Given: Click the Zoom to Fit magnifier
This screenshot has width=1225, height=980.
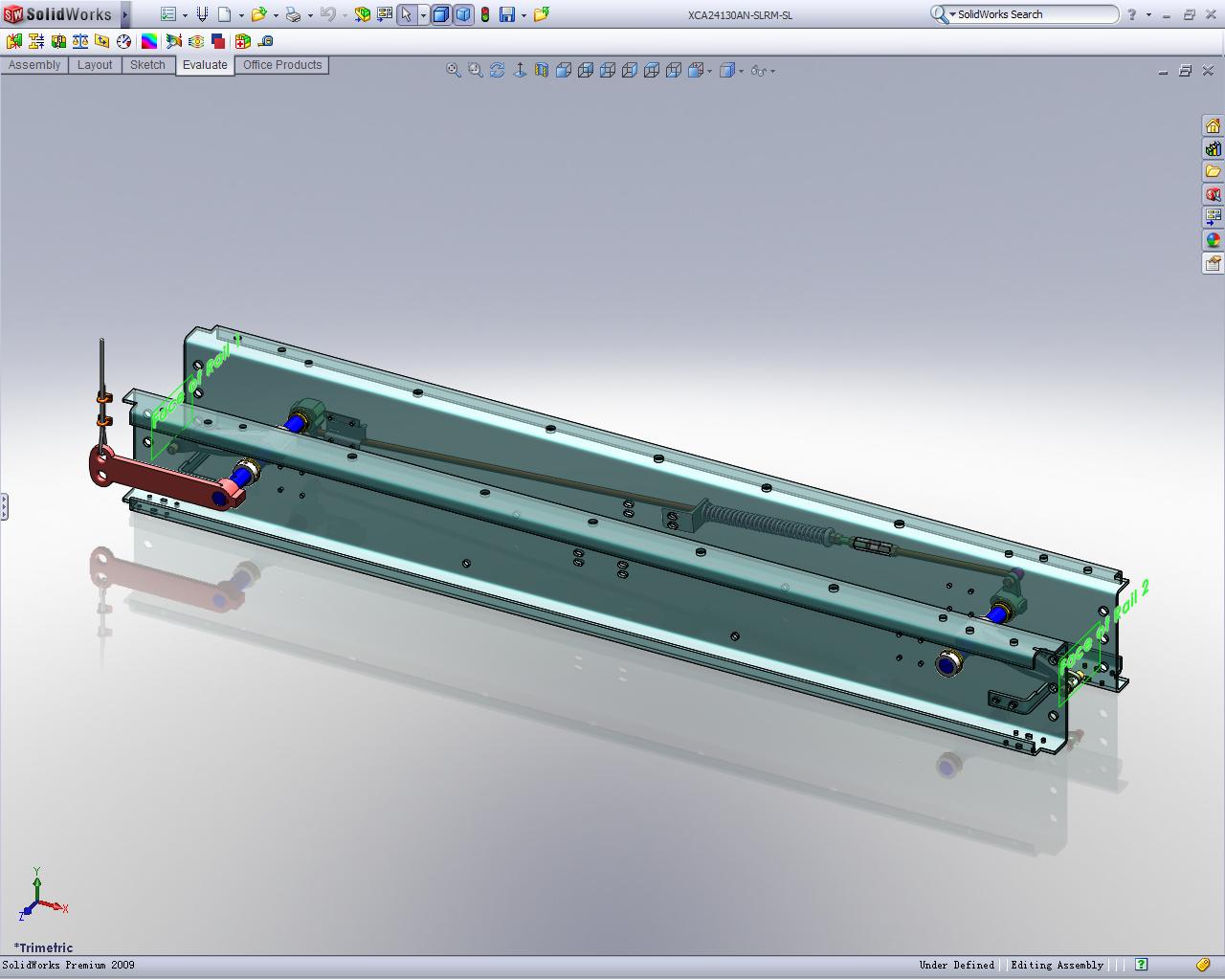Looking at the screenshot, I should point(454,70).
